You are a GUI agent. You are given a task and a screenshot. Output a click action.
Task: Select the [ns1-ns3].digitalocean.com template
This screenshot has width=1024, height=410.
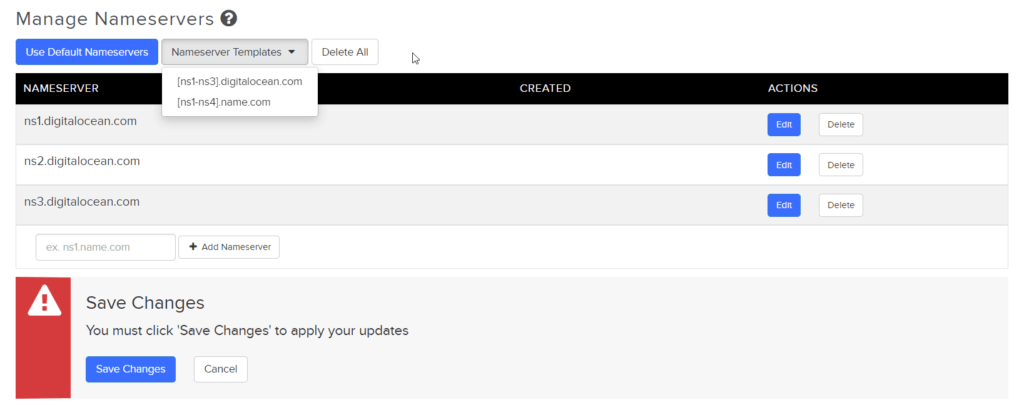239,81
